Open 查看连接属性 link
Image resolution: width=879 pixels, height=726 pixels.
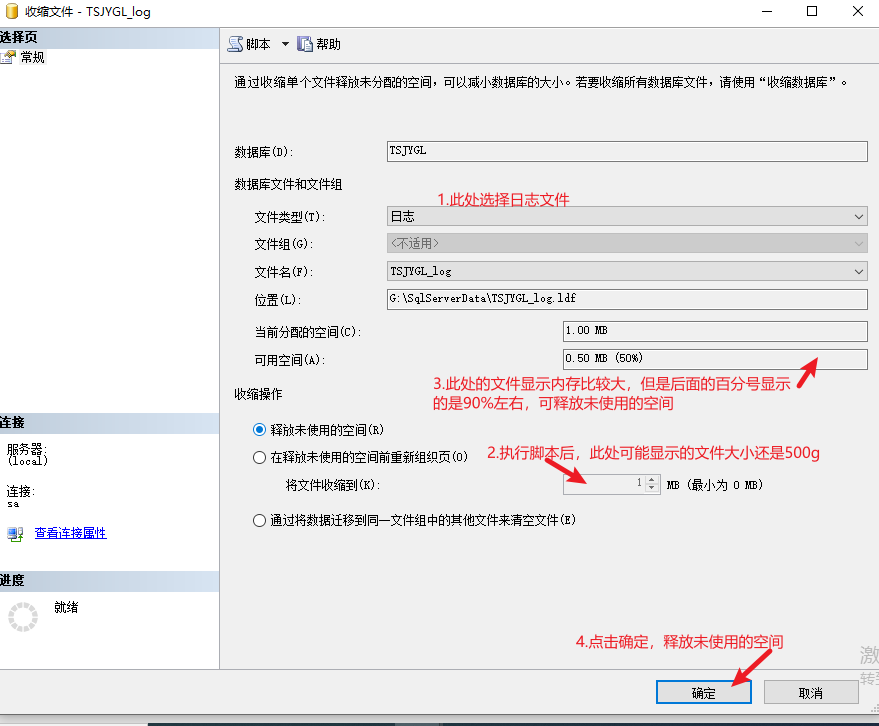[71, 533]
